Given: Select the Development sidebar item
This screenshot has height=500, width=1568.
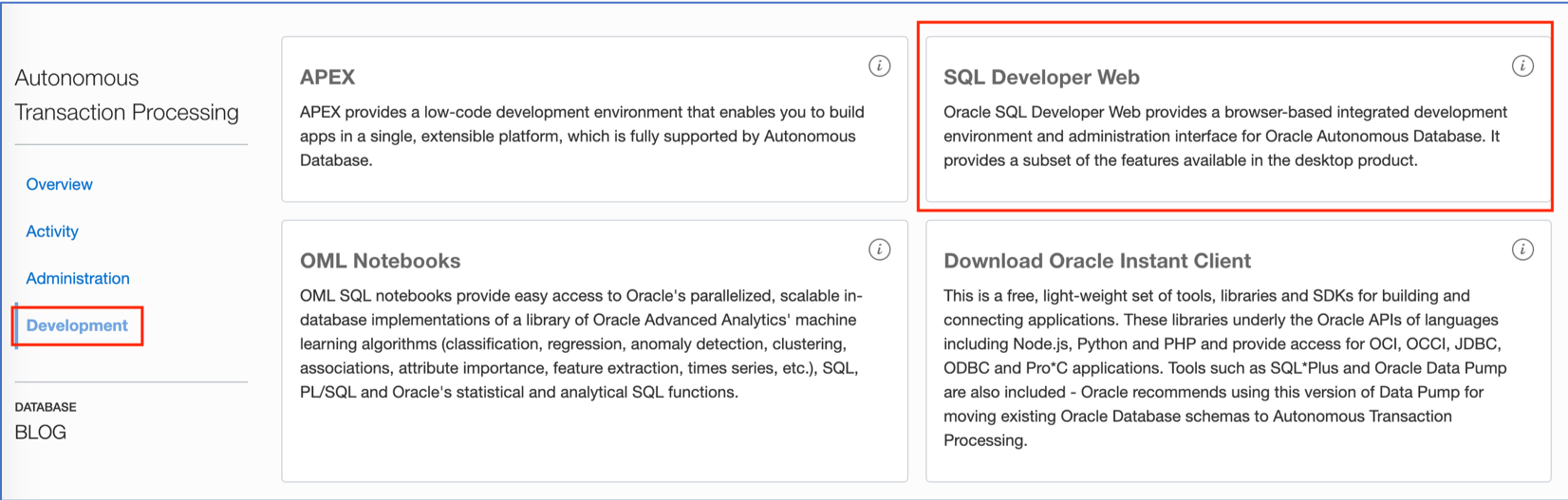Looking at the screenshot, I should point(77,325).
